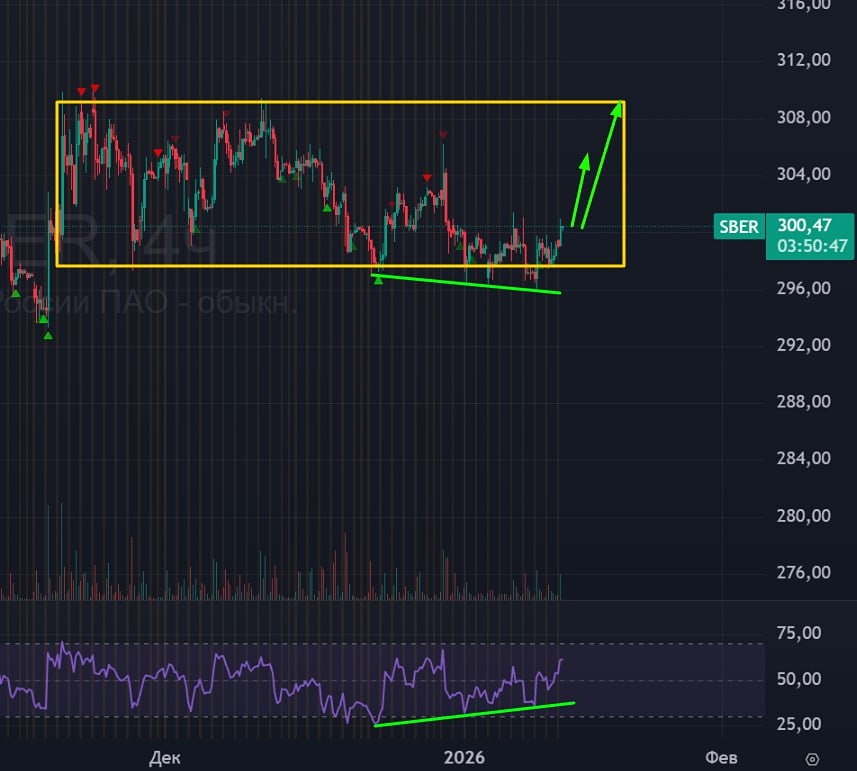Click the 25,00 RSI scale level
Screen dimensions: 857x771
[x=799, y=724]
